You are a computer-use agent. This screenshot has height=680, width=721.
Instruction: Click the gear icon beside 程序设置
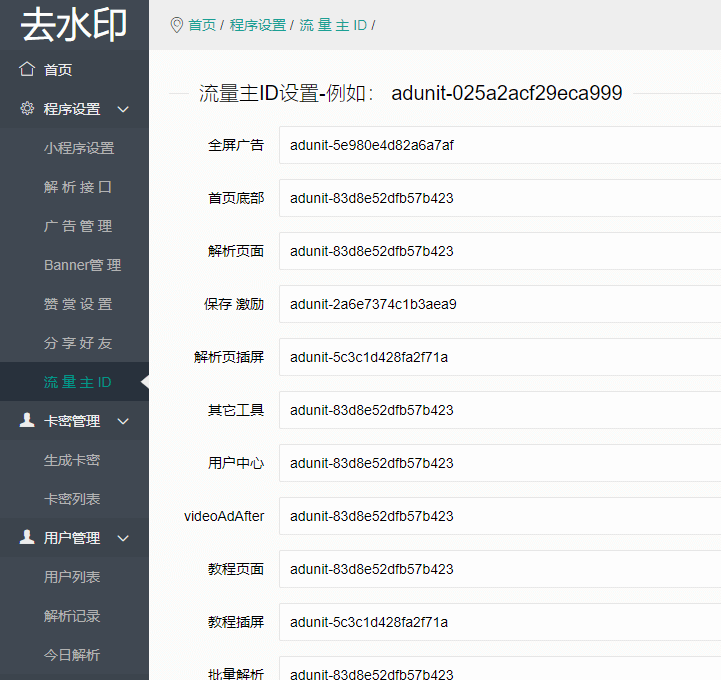tap(27, 109)
